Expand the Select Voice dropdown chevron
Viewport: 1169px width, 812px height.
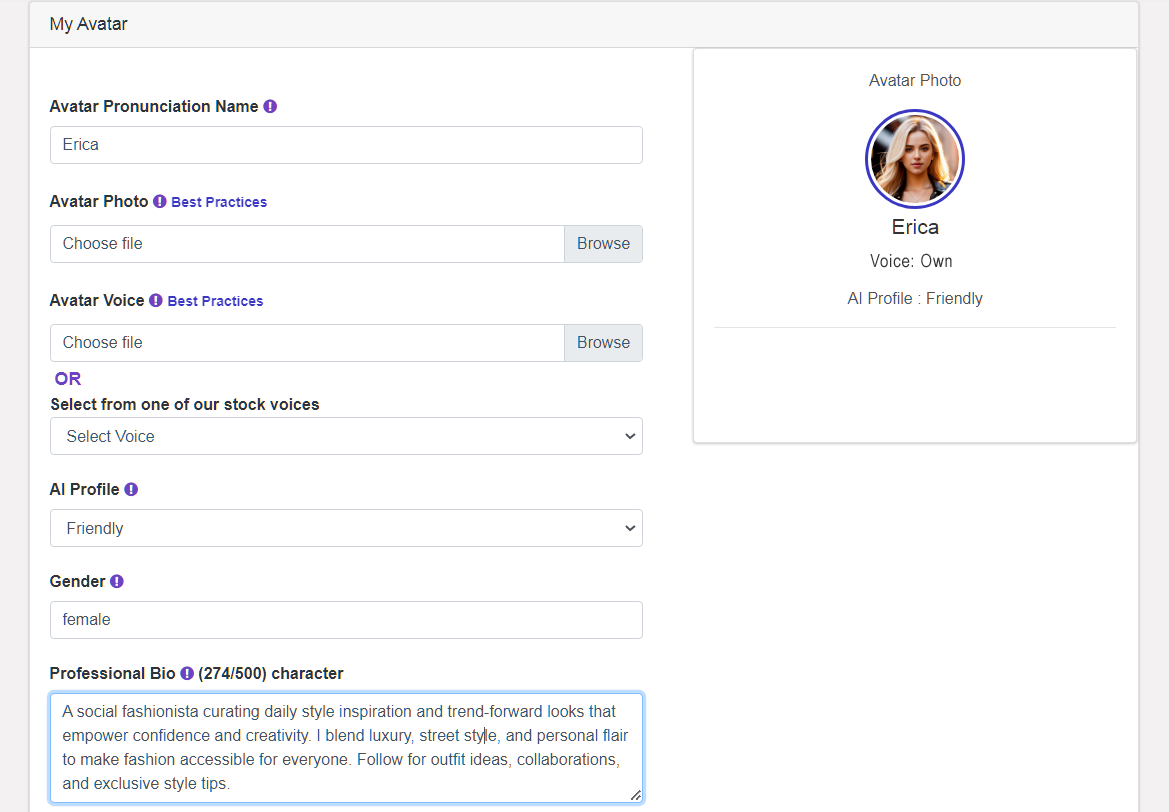point(629,436)
